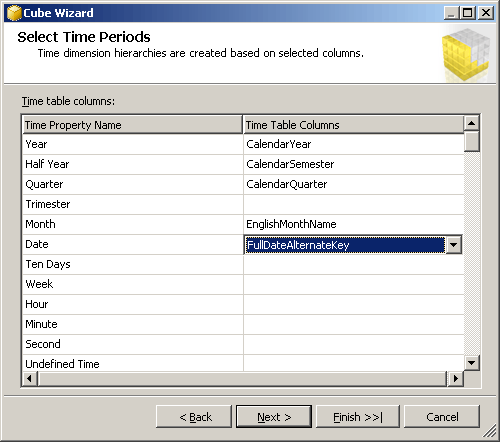
Task: Click the scroll up arrow of the grid
Action: (x=471, y=123)
